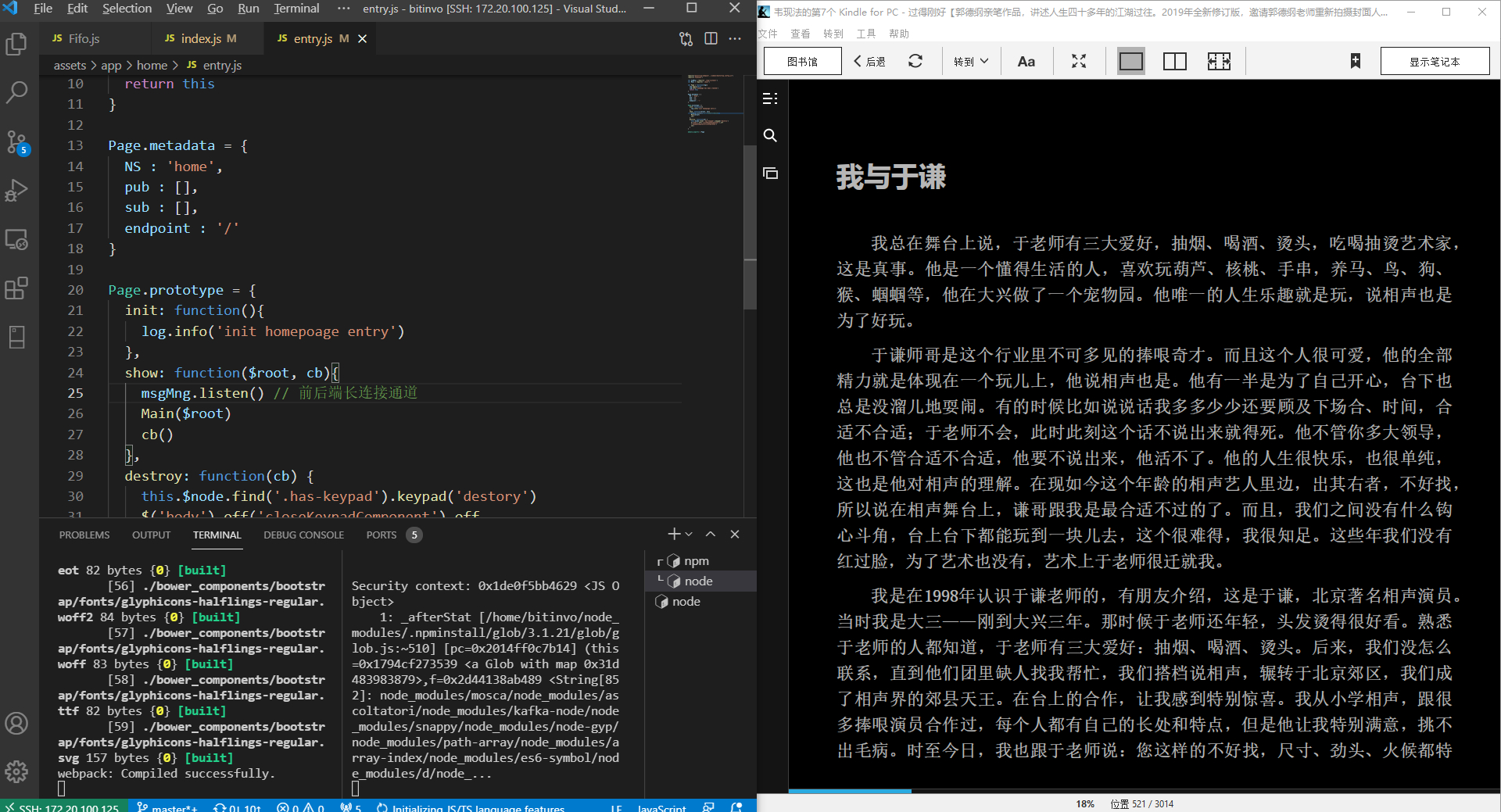This screenshot has height=812, width=1501.
Task: Split the VS Code editor right
Action: point(711,38)
